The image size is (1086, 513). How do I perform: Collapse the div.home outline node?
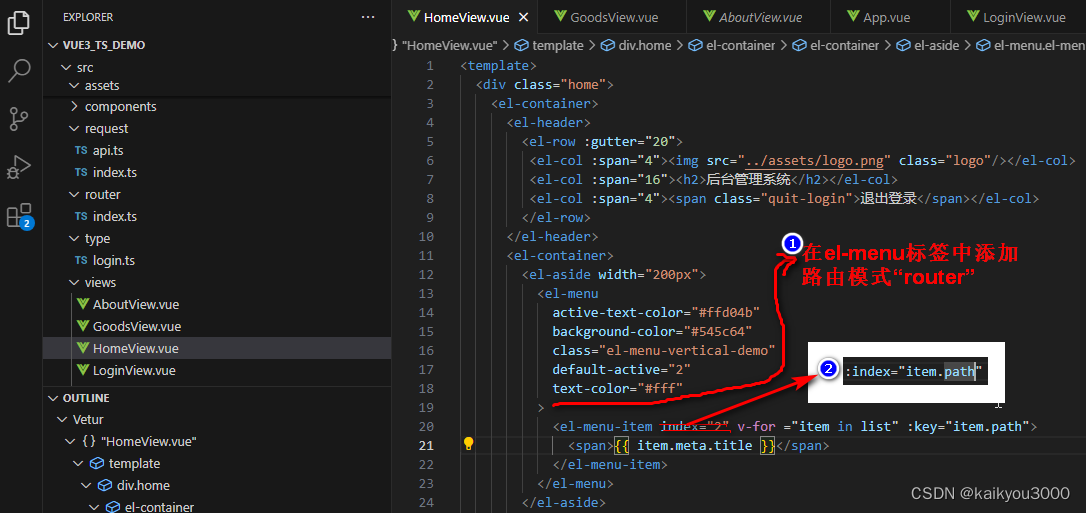pyautogui.click(x=85, y=485)
